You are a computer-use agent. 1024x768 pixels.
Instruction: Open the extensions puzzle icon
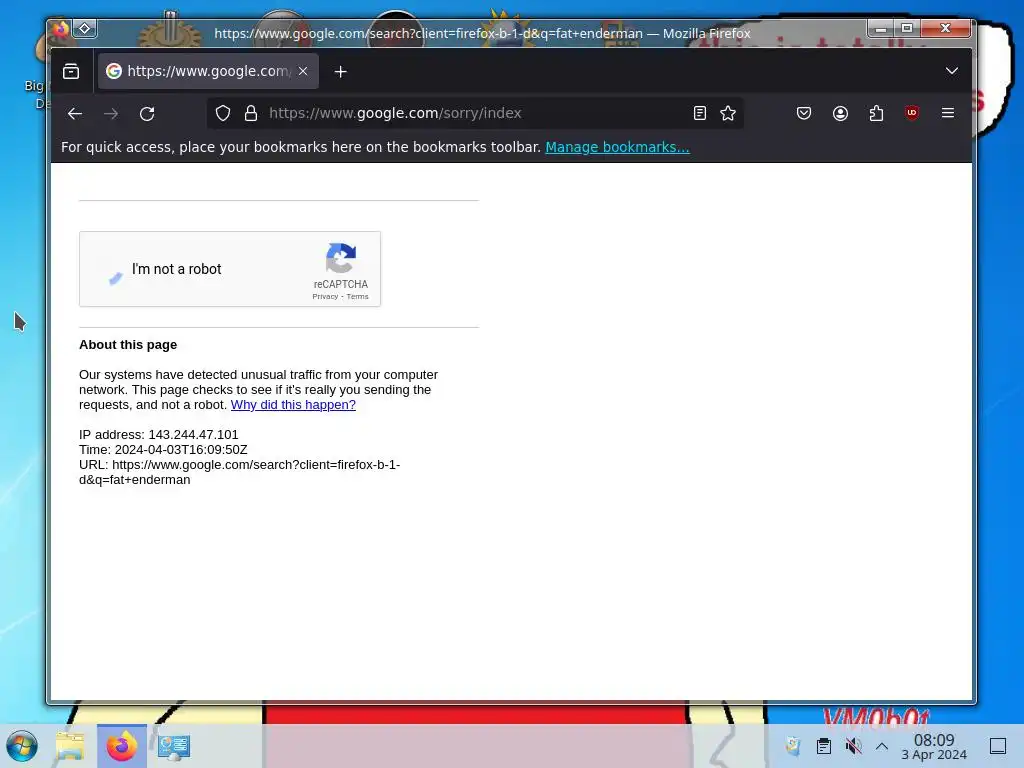(x=876, y=114)
